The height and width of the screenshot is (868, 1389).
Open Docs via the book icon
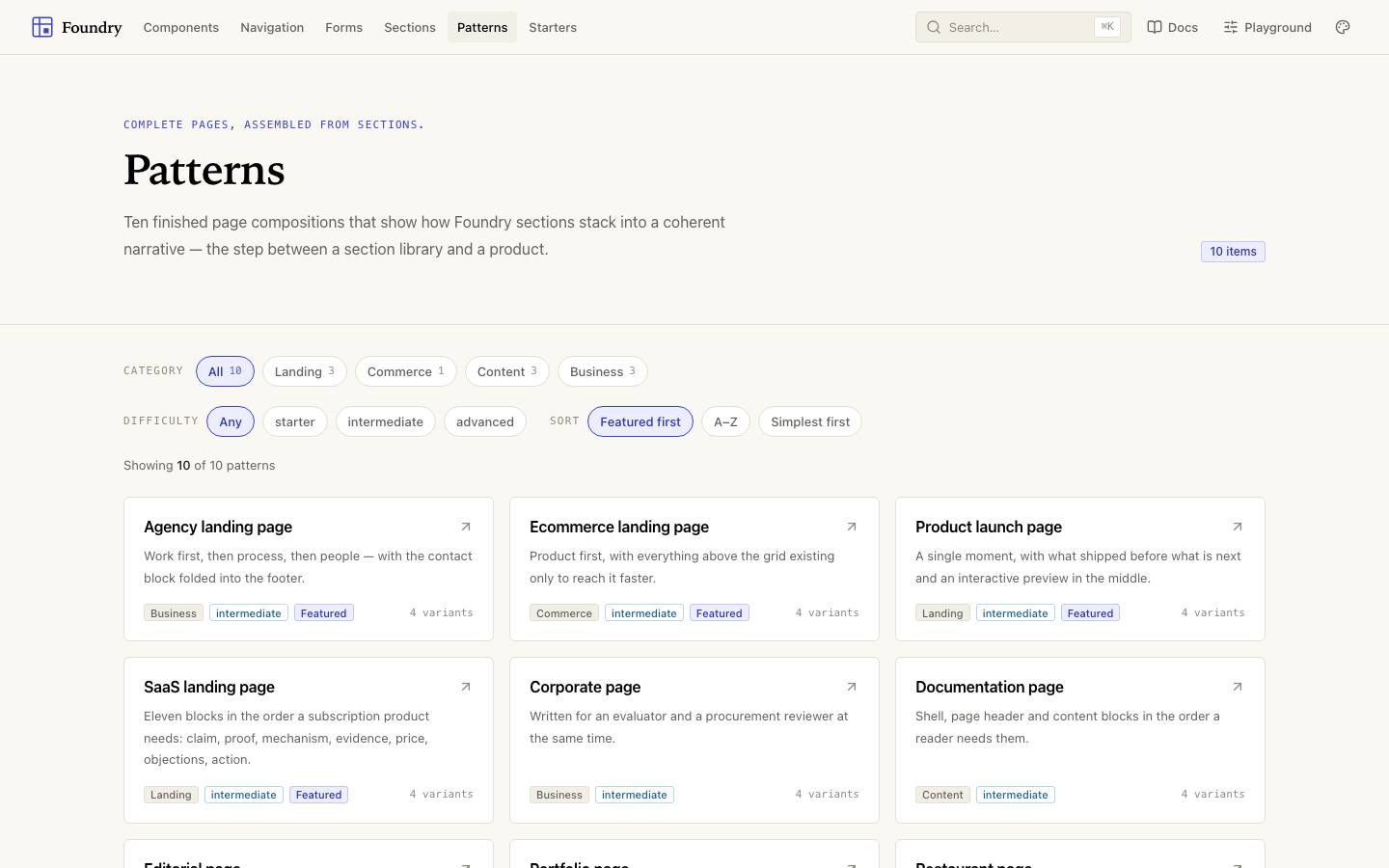(1154, 27)
